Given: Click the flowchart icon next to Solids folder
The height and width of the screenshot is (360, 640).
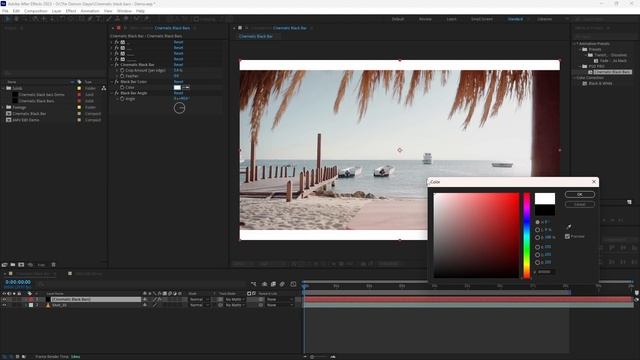Looking at the screenshot, I should [104, 88].
